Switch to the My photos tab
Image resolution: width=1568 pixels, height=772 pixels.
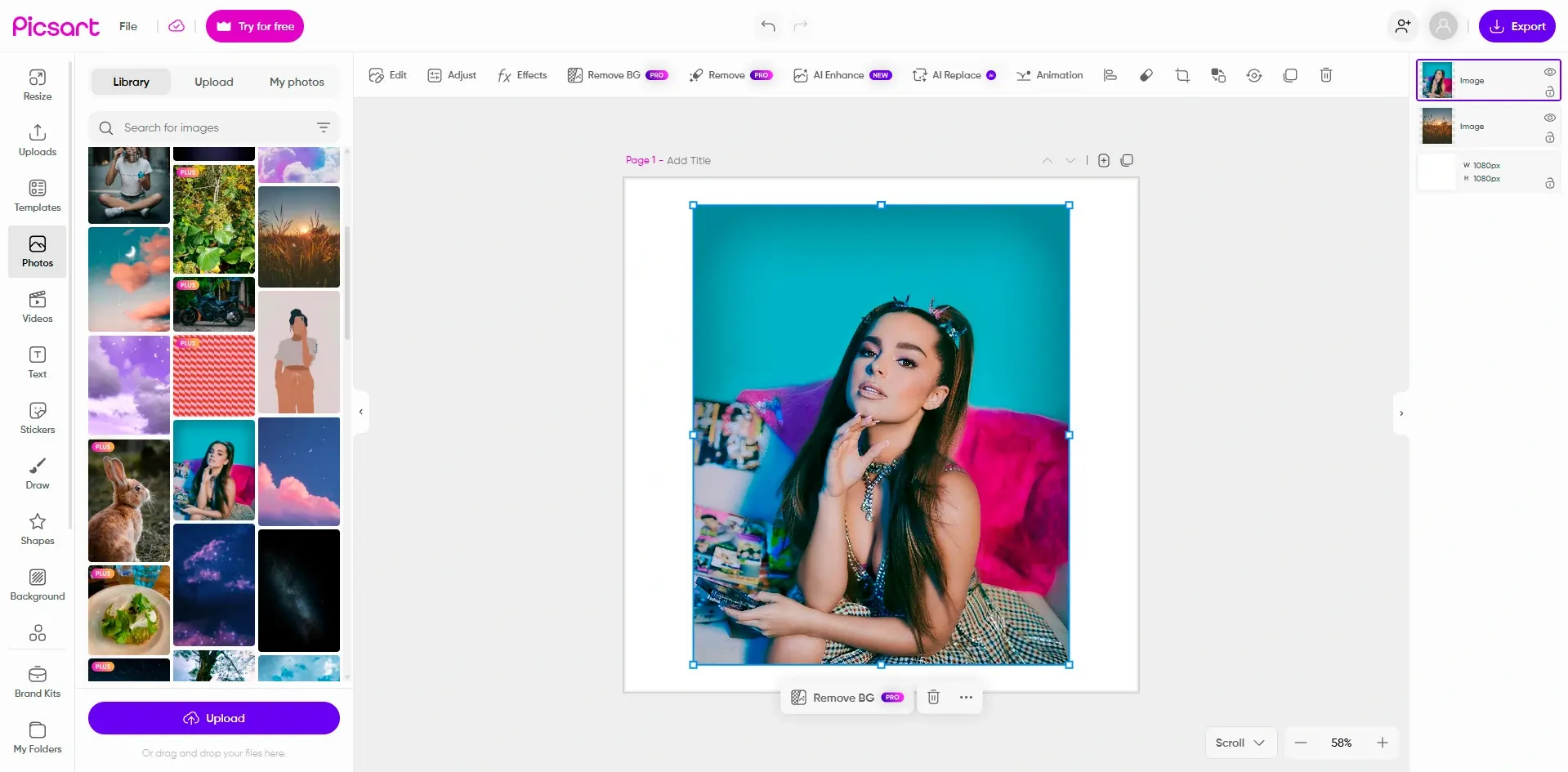pos(297,82)
